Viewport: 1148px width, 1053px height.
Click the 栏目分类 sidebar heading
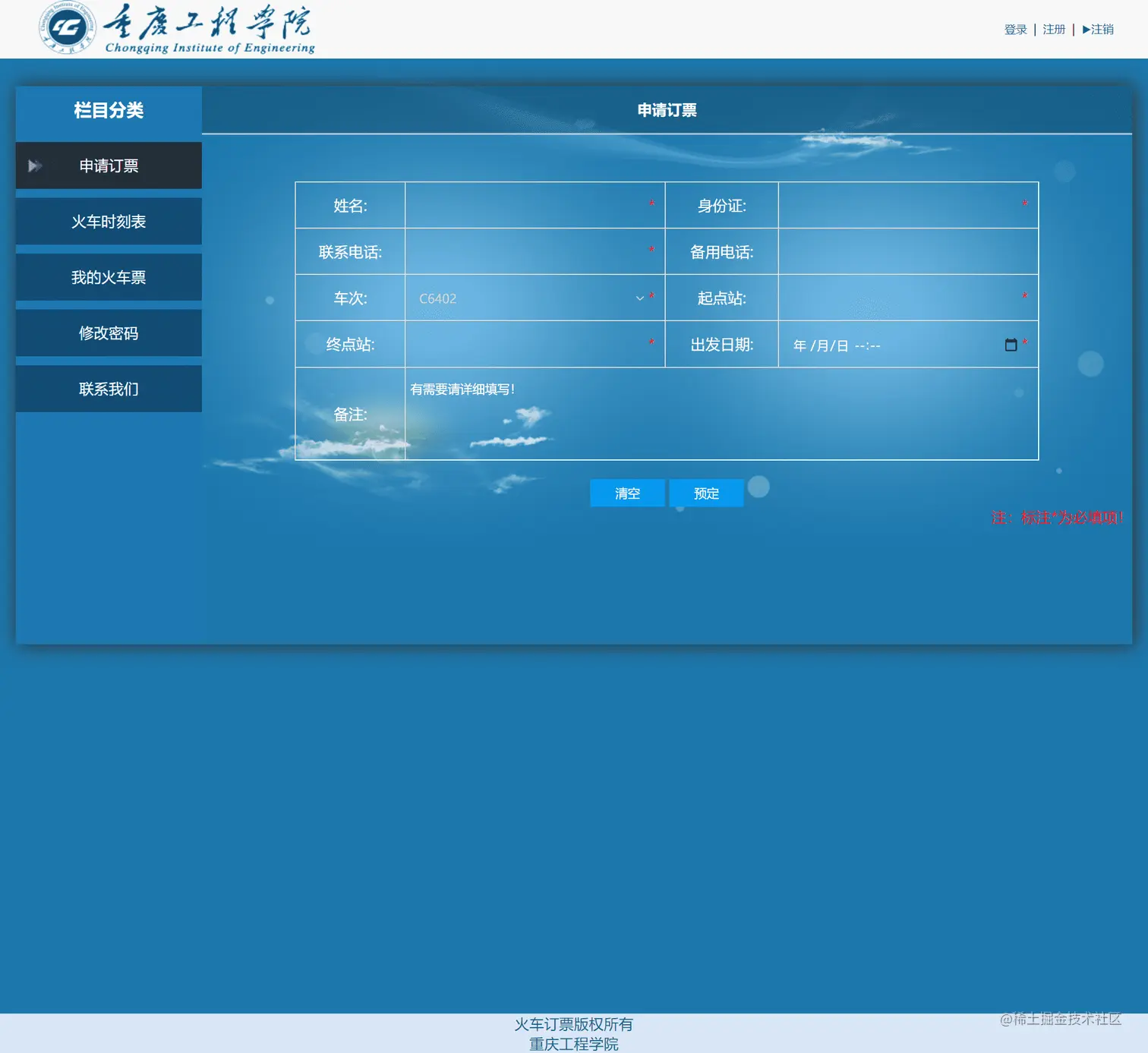click(x=109, y=110)
